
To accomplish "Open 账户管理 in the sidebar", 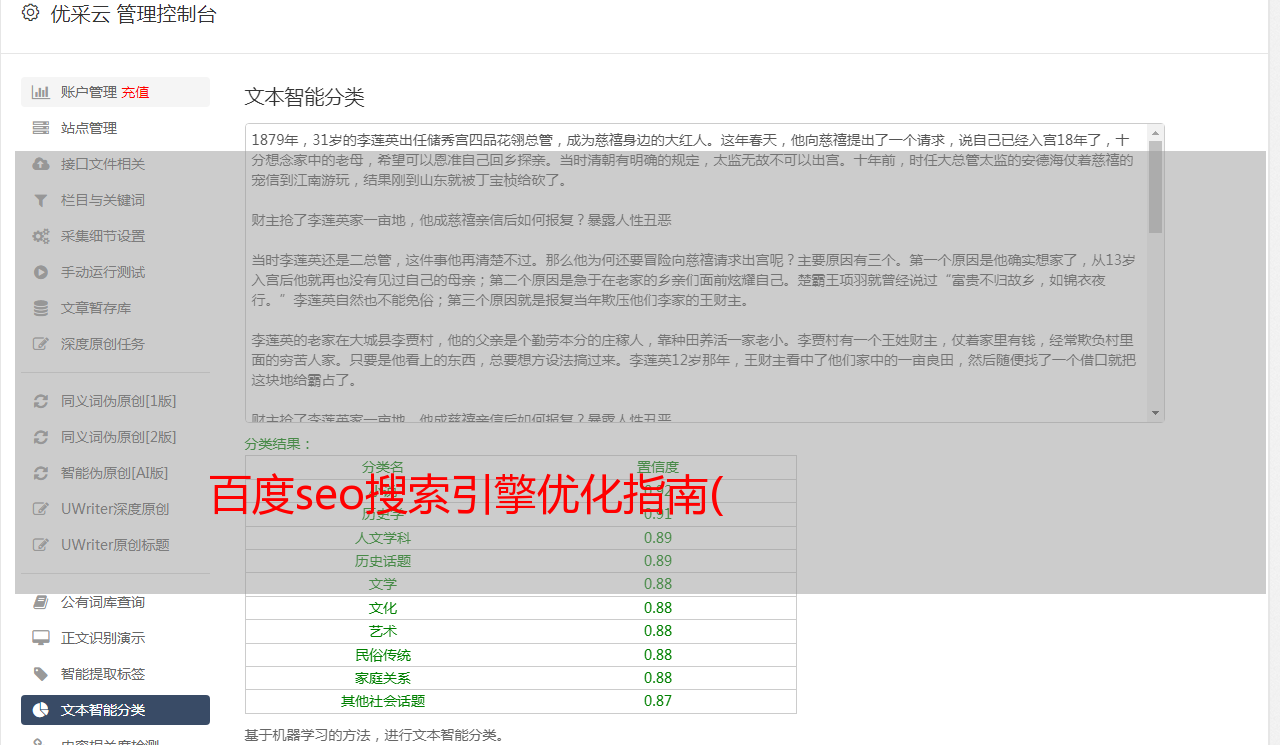I will coord(89,92).
